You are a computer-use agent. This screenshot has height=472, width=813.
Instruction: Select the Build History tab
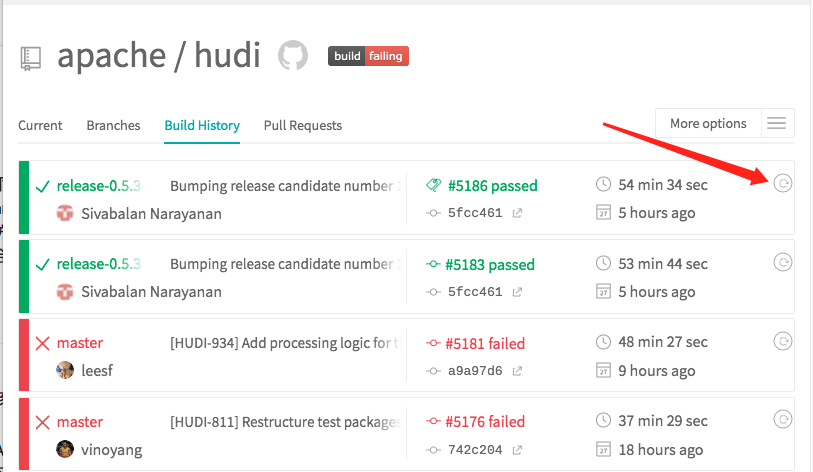point(202,126)
